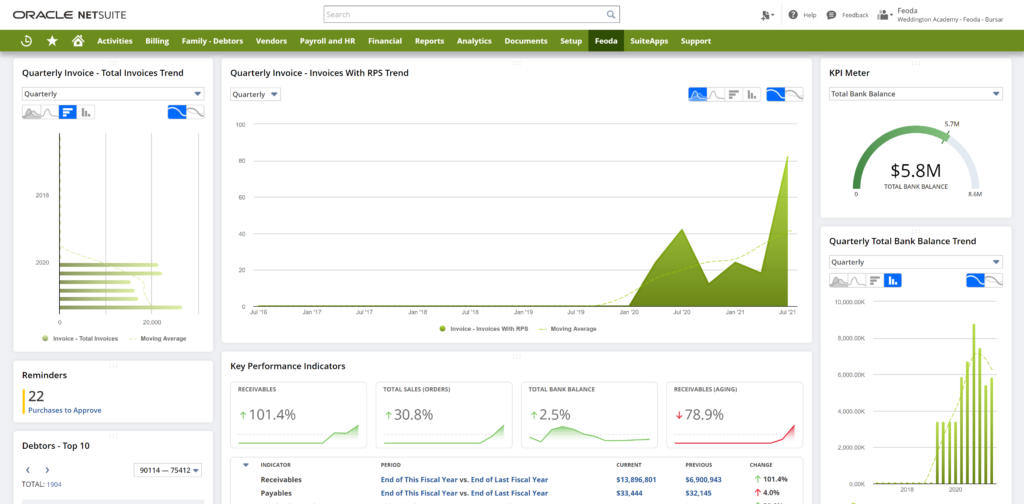Toggle Invoice - Invoices With RPS legend series
Viewport: 1024px width, 504px height.
[x=484, y=329]
